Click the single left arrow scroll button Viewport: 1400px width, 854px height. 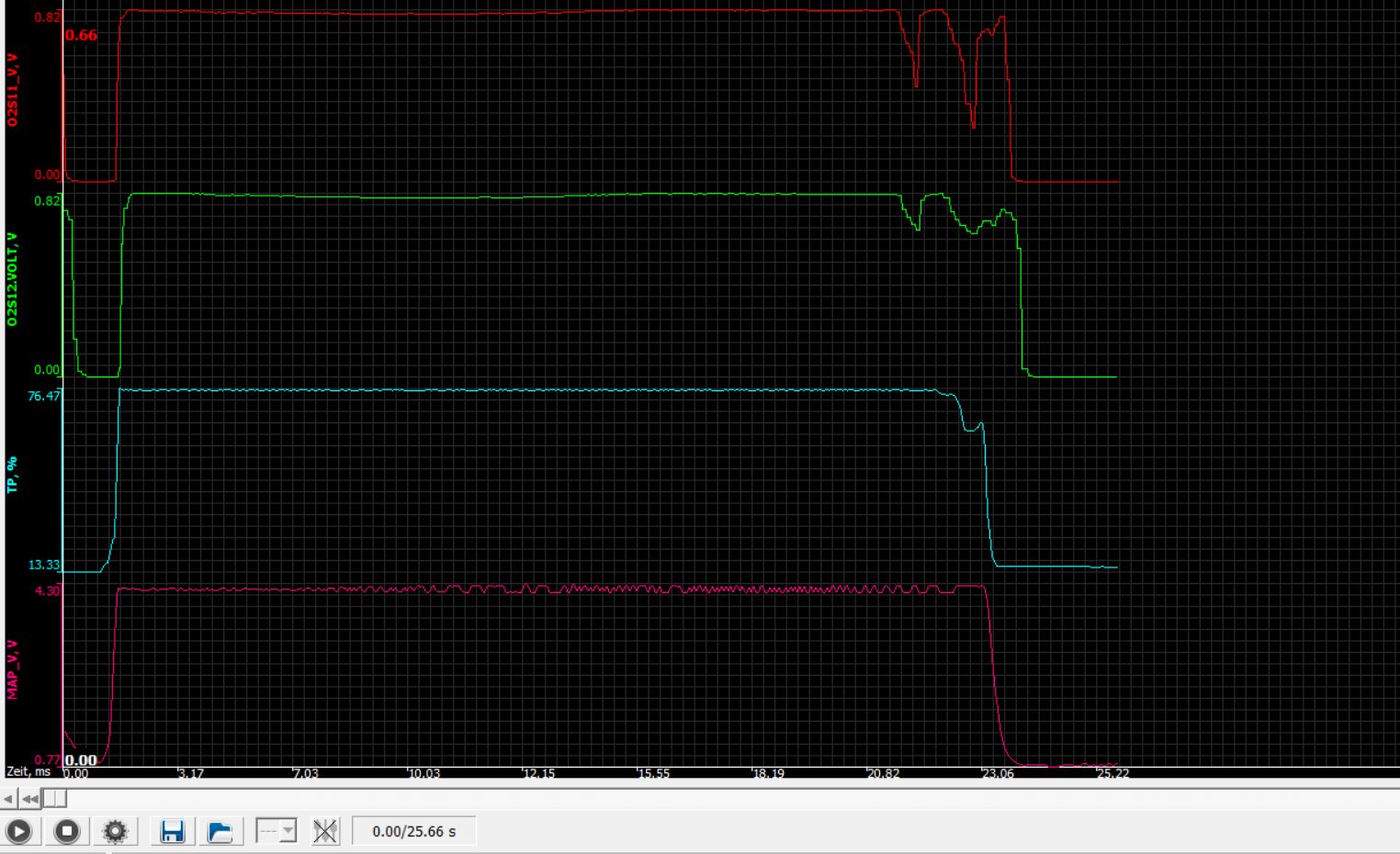(10, 799)
